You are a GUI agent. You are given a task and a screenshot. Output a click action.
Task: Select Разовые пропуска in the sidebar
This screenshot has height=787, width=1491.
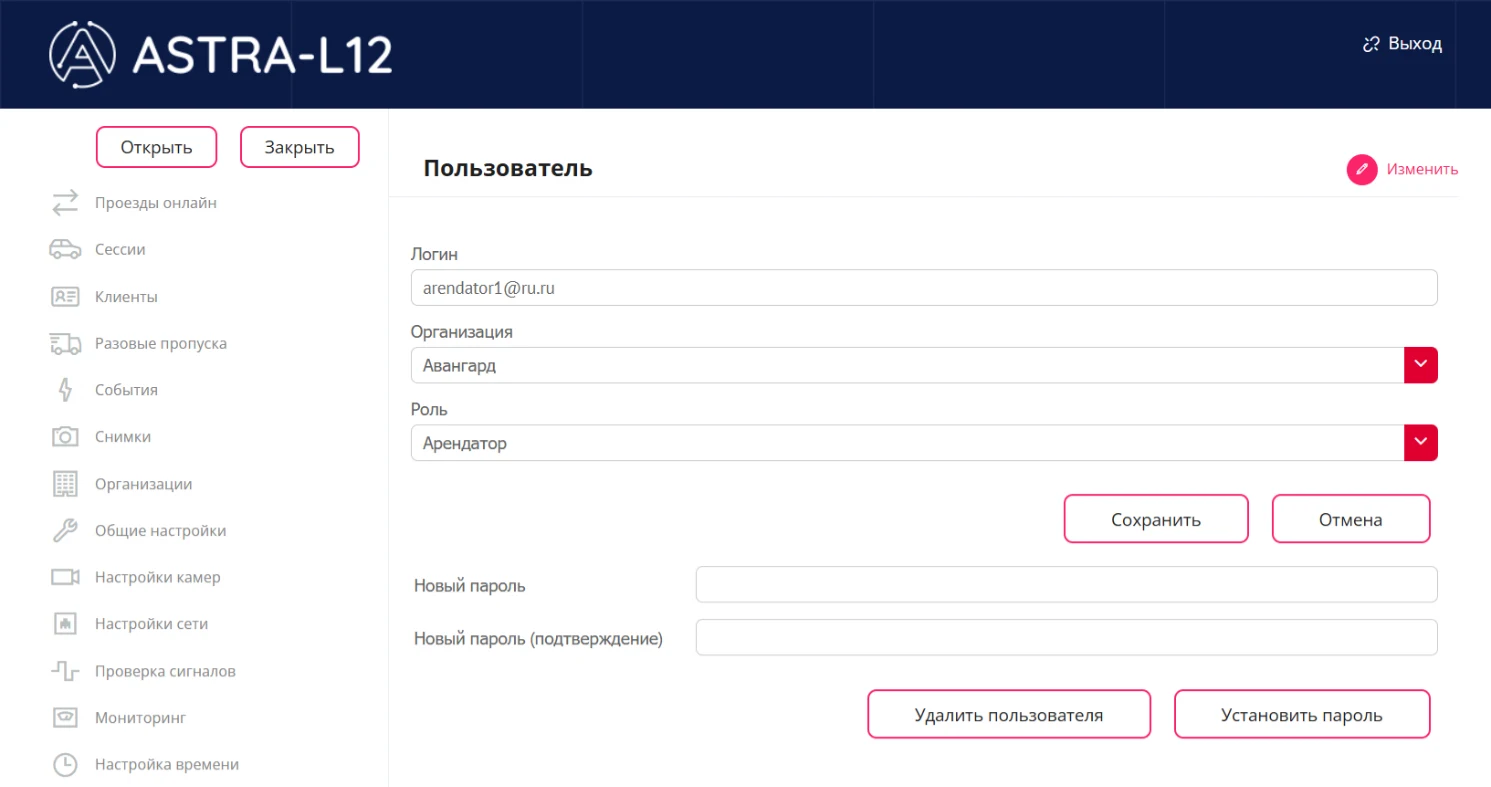161,344
